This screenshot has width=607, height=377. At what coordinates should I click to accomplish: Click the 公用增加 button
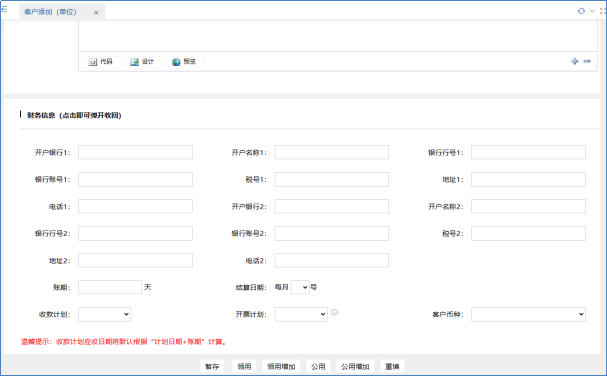click(x=355, y=367)
